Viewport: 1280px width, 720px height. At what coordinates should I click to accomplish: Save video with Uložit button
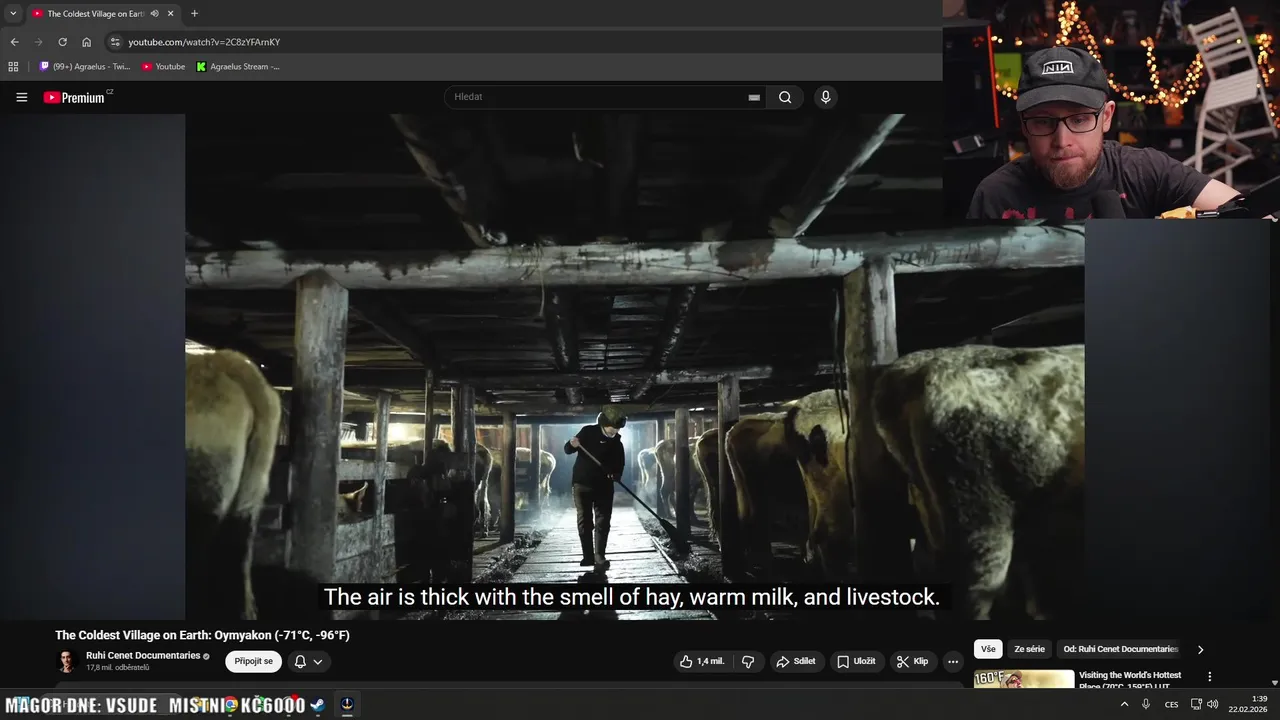[857, 661]
